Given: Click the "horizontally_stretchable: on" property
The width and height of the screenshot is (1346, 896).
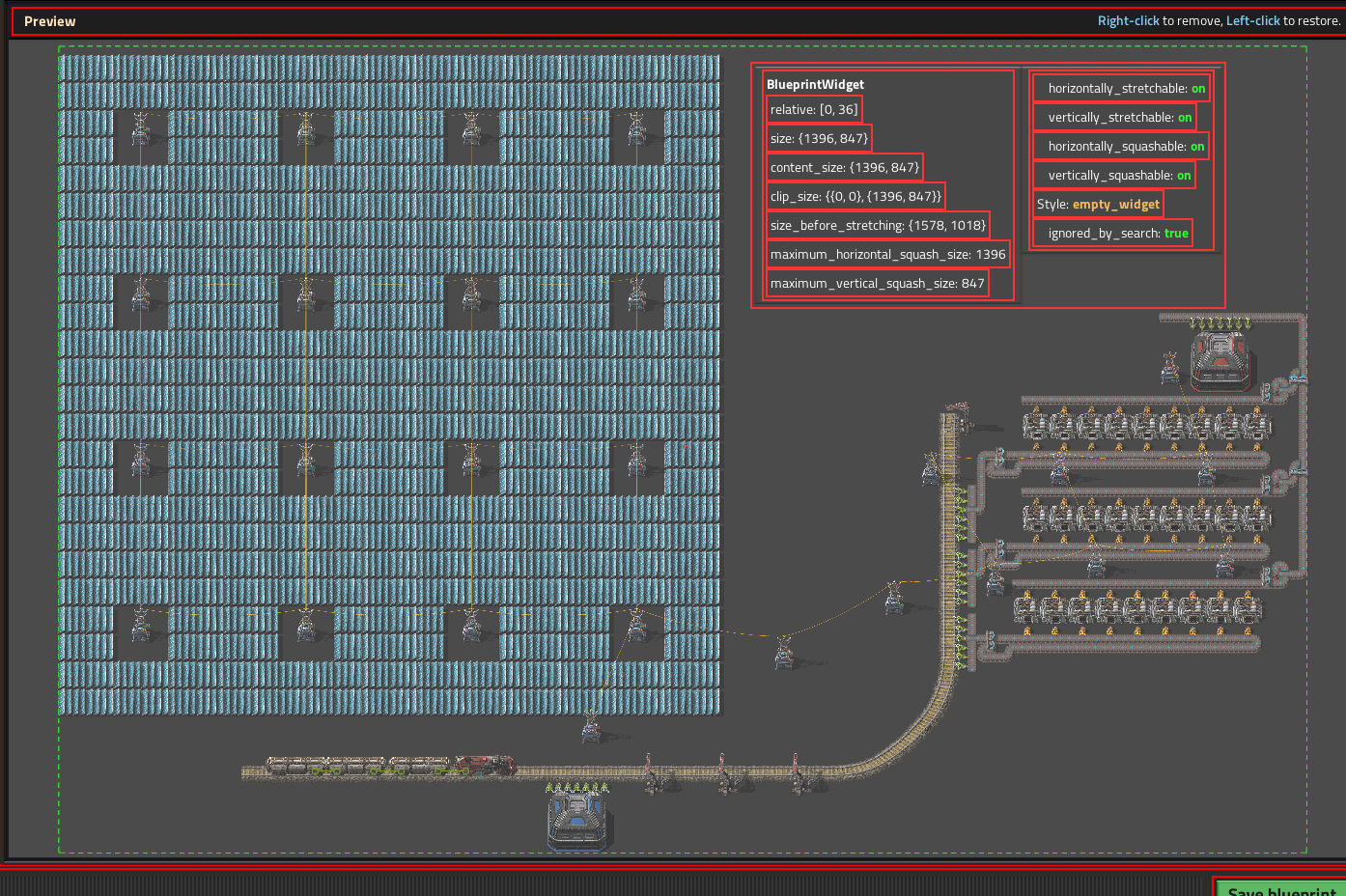Looking at the screenshot, I should coord(1121,88).
